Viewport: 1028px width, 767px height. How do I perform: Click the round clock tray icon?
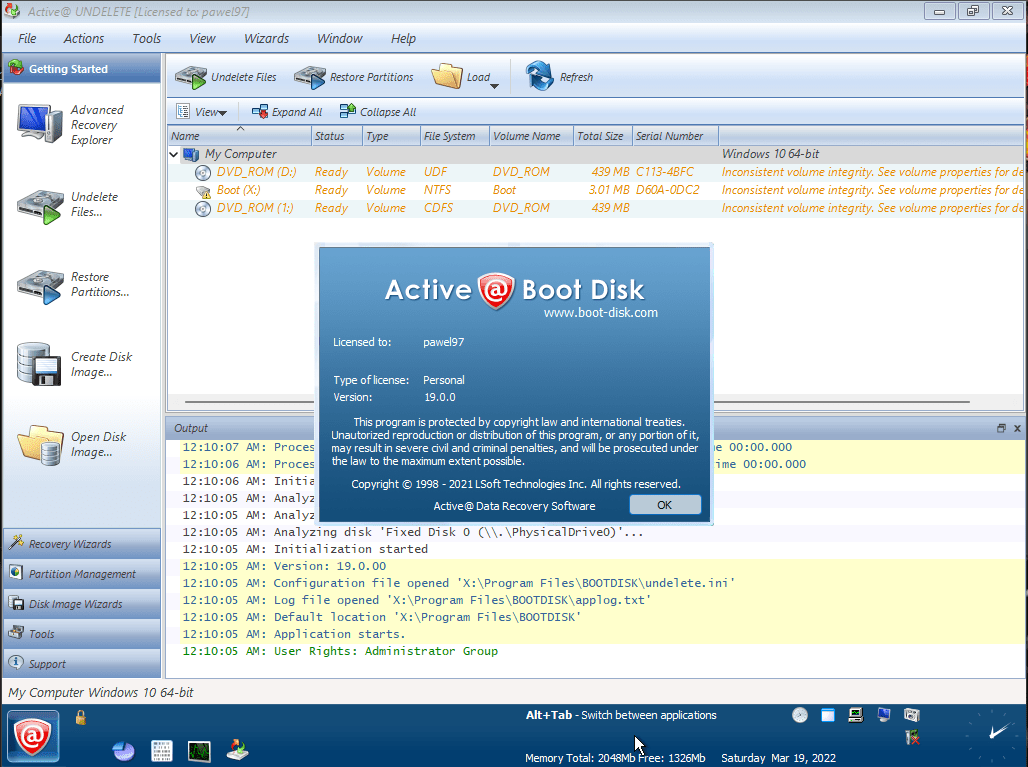click(800, 715)
